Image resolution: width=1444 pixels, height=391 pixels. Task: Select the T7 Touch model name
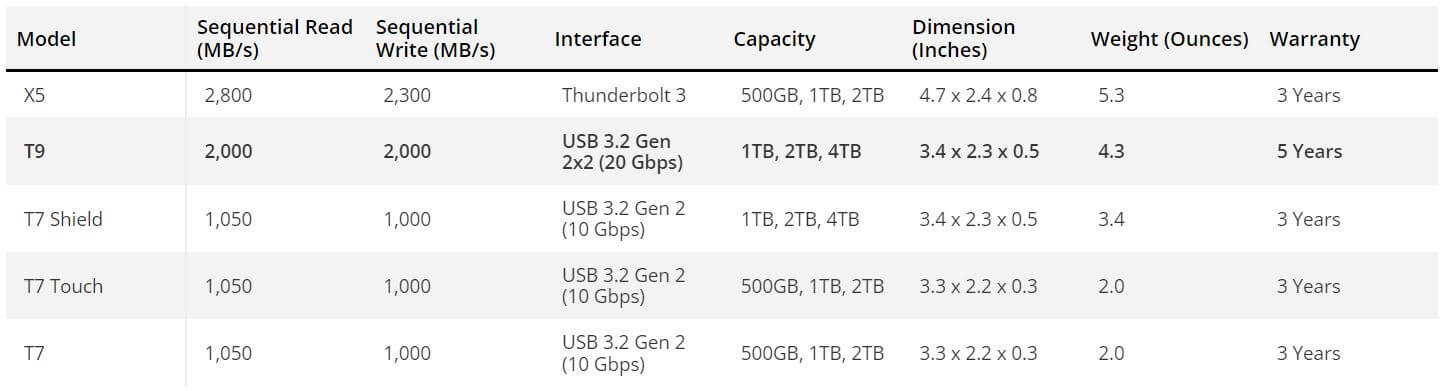coord(63,286)
